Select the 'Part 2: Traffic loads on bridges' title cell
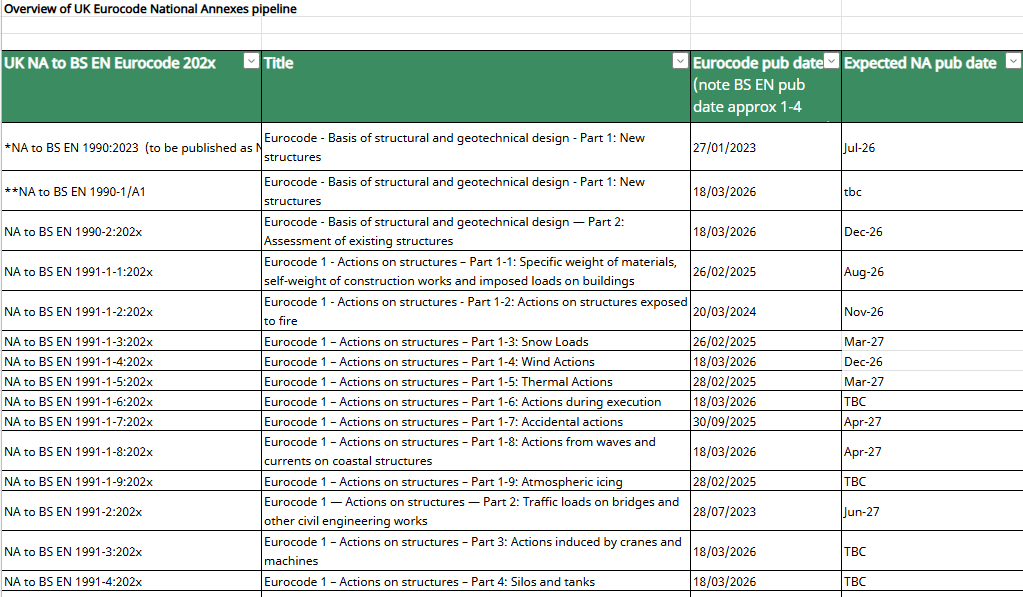The width and height of the screenshot is (1023, 597). (x=476, y=511)
